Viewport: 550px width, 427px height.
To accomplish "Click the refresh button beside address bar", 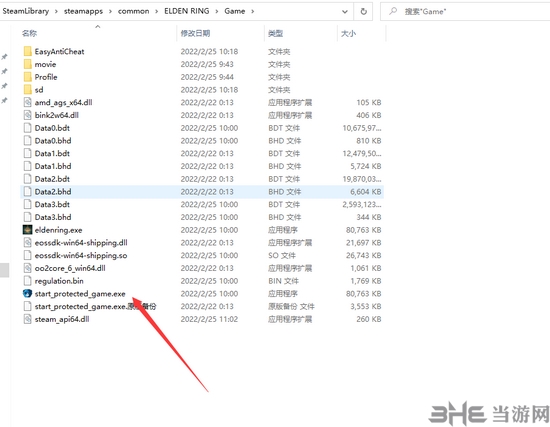I will [x=364, y=12].
